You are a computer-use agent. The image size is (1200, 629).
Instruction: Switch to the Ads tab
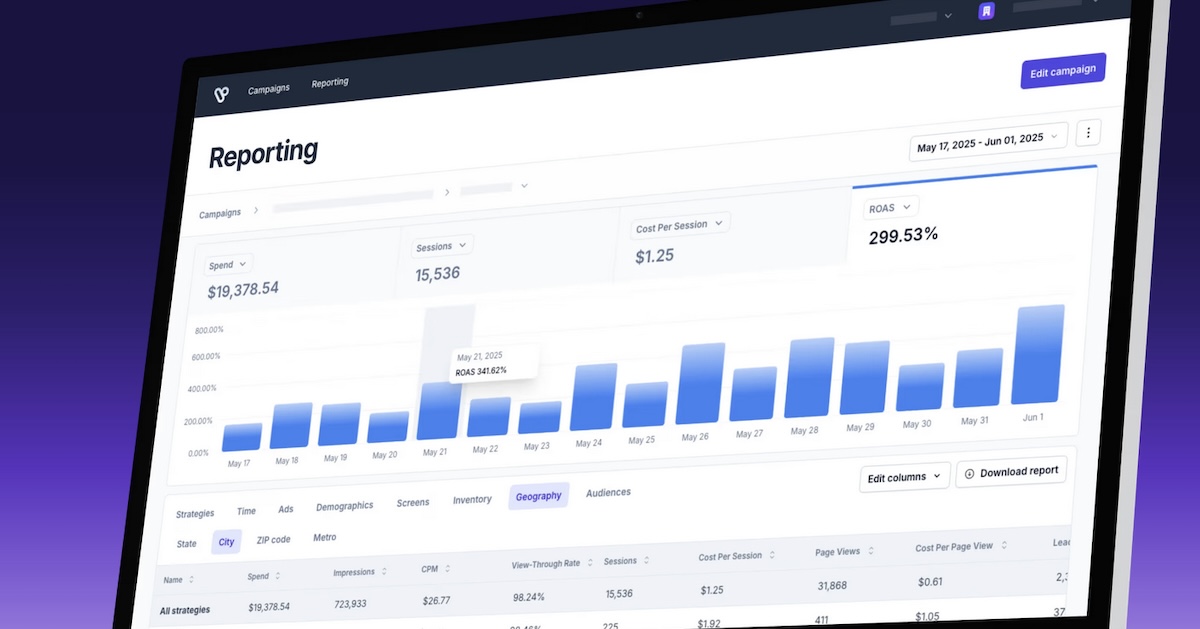pyautogui.click(x=286, y=509)
